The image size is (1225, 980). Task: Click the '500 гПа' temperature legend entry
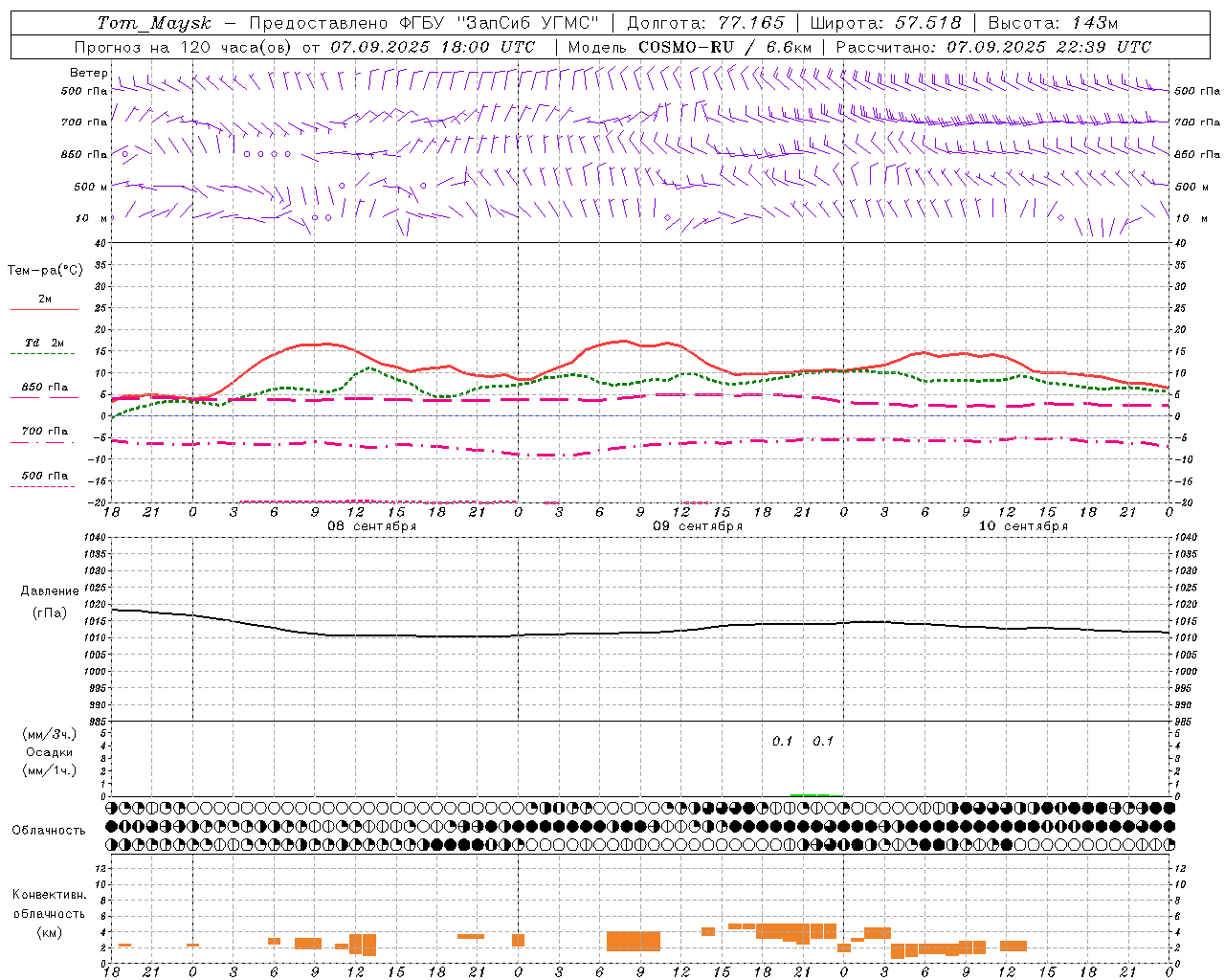[45, 476]
